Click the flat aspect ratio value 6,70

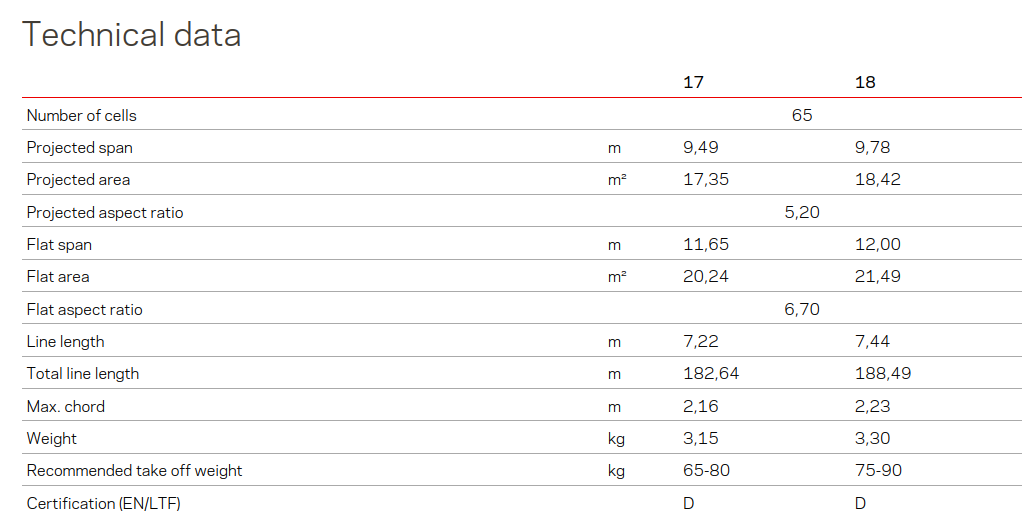(x=802, y=310)
